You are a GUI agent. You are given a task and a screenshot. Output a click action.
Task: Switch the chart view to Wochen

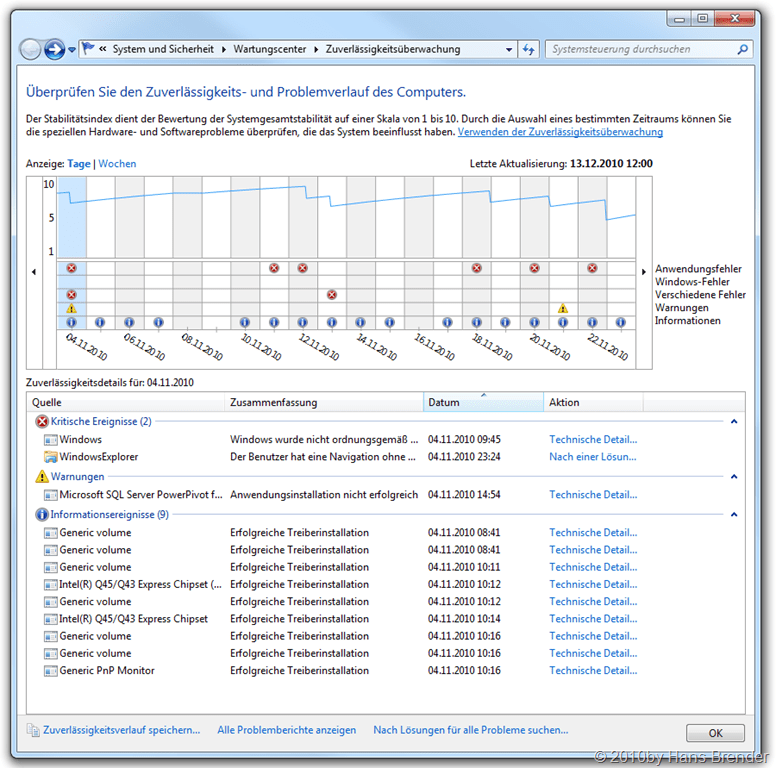pos(117,164)
